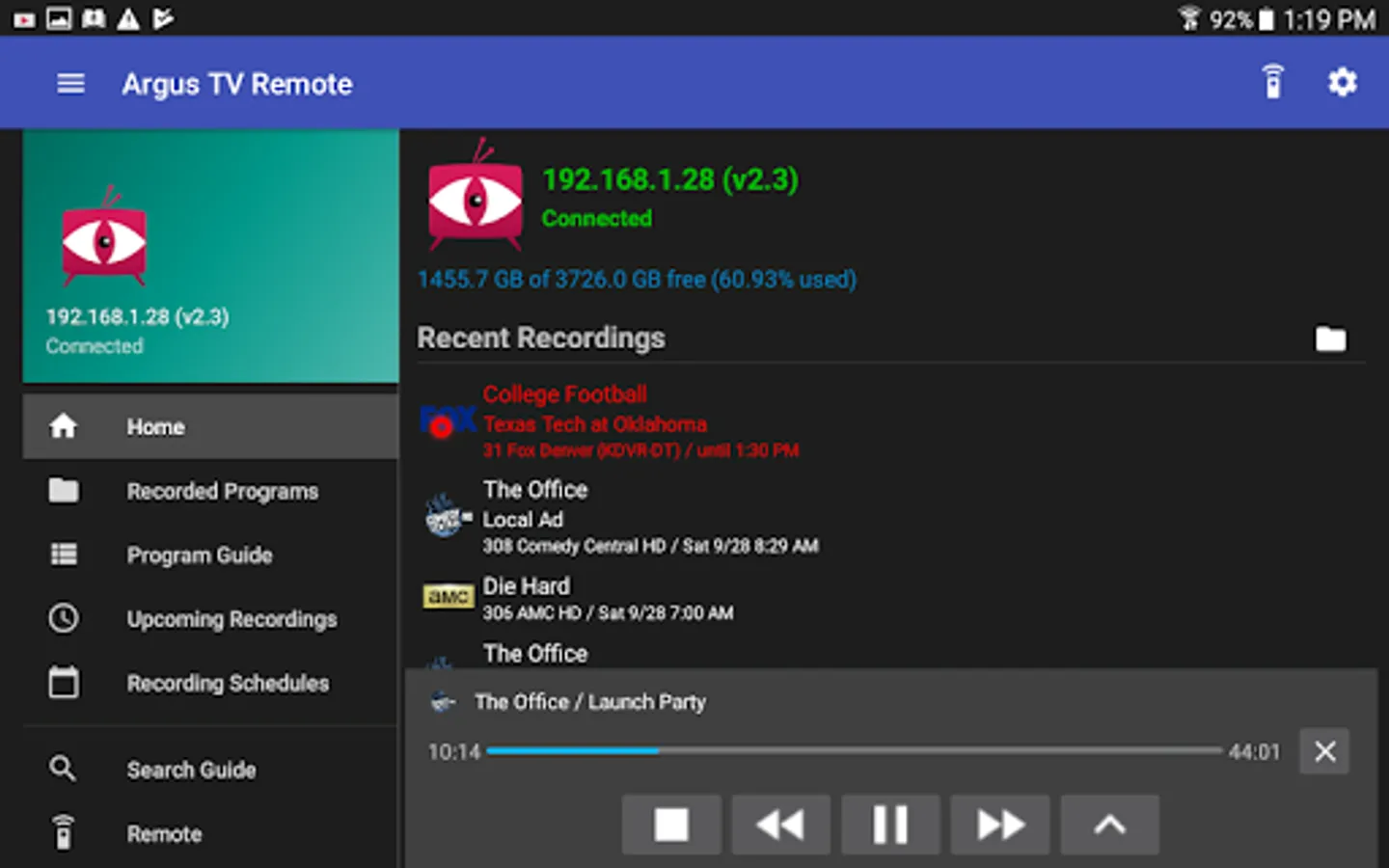Tap the Wi-Fi indicator in status bar
Screen dimensions: 1389x868
[x=1190, y=18]
